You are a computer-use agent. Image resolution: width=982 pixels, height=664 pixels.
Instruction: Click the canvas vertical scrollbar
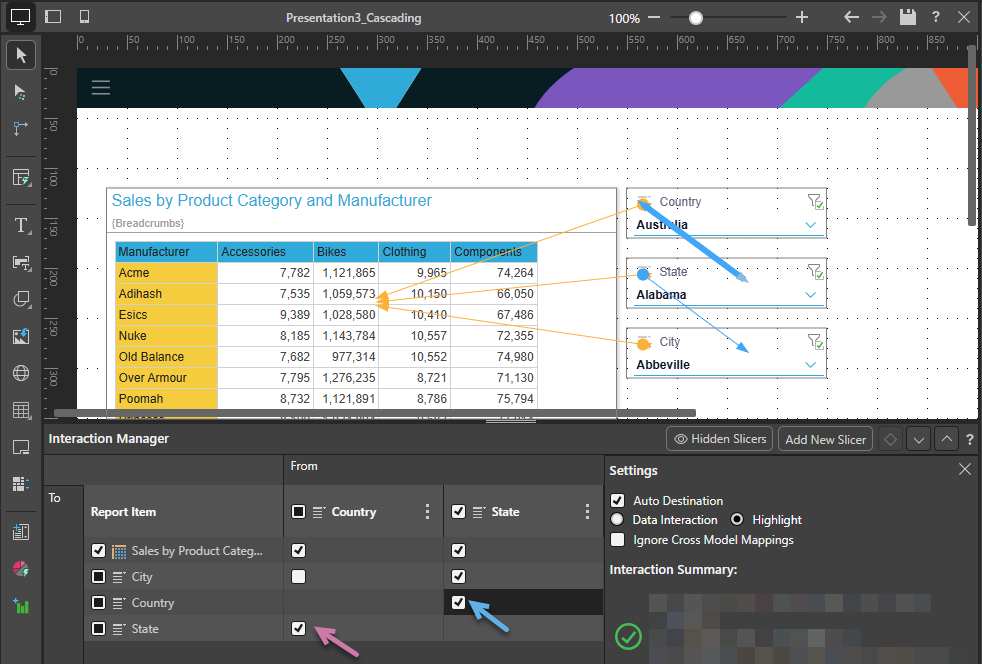tap(972, 135)
